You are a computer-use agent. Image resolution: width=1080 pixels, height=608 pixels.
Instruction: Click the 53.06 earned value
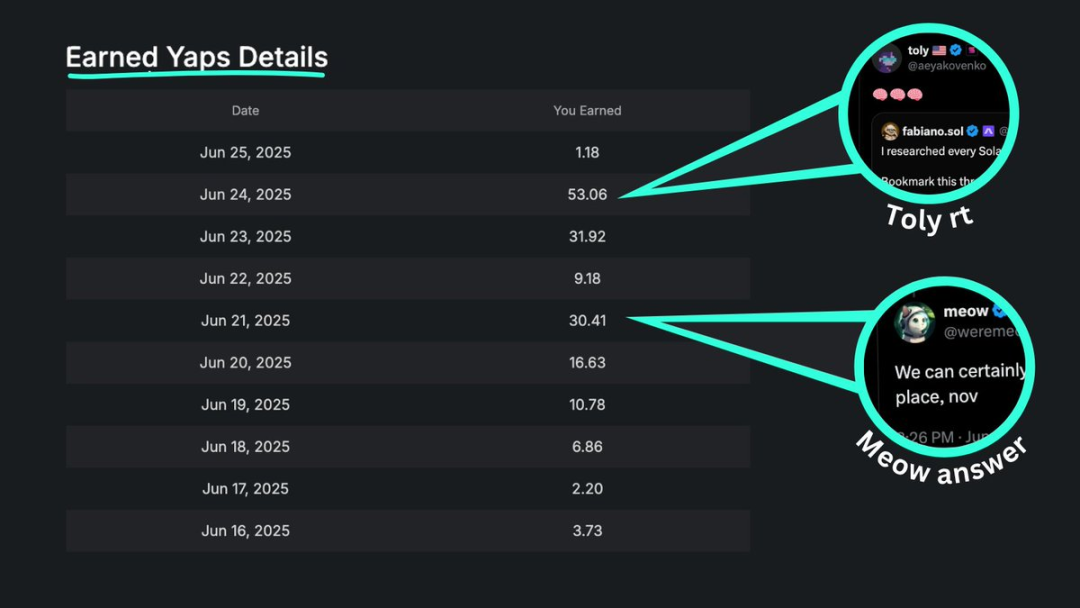[587, 195]
